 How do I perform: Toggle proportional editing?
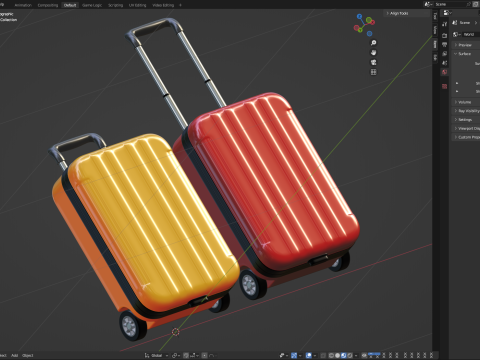pos(205,356)
